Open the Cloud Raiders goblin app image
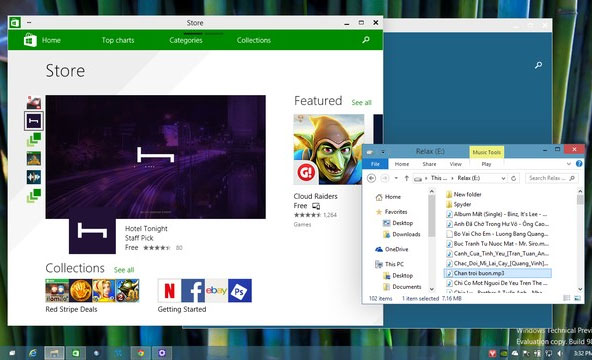 click(329, 149)
